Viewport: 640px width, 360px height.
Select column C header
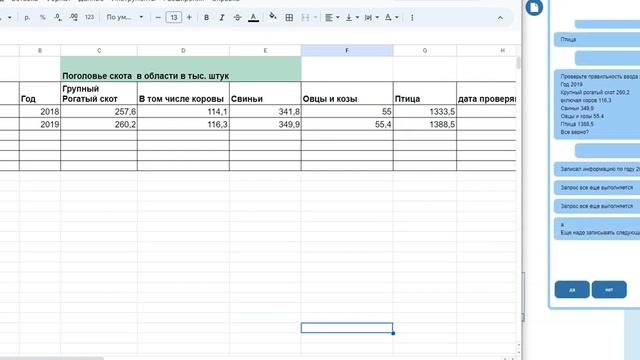[x=99, y=51]
